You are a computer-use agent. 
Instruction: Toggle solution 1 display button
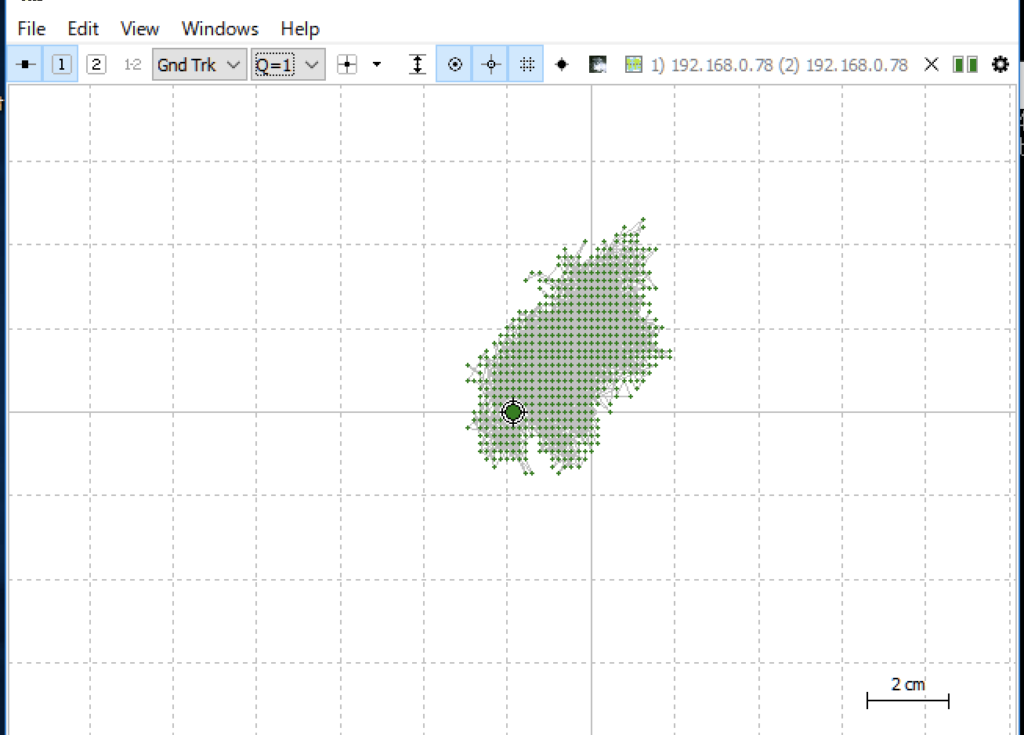pos(61,64)
